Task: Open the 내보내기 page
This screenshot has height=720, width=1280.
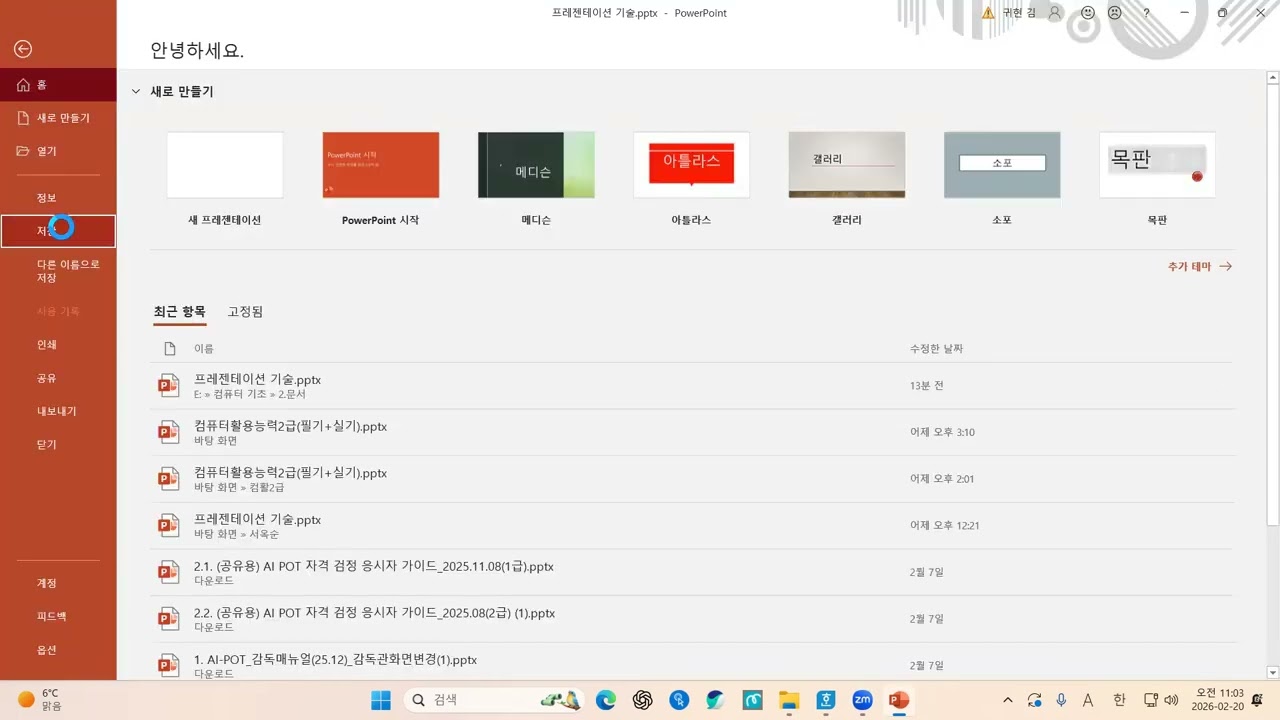Action: pos(58,411)
